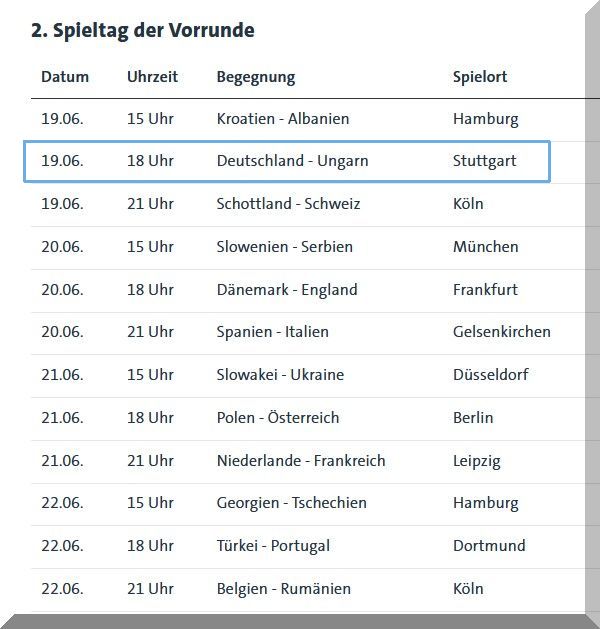Viewport: 600px width, 629px height.
Task: Click the Niederlande - Frankreich match
Action: [301, 461]
